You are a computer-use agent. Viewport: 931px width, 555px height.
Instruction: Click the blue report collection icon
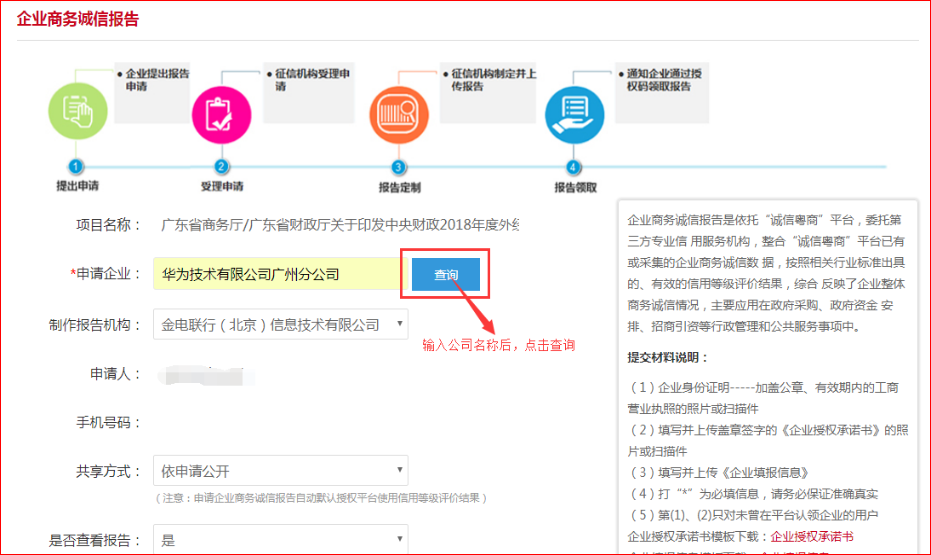point(575,115)
